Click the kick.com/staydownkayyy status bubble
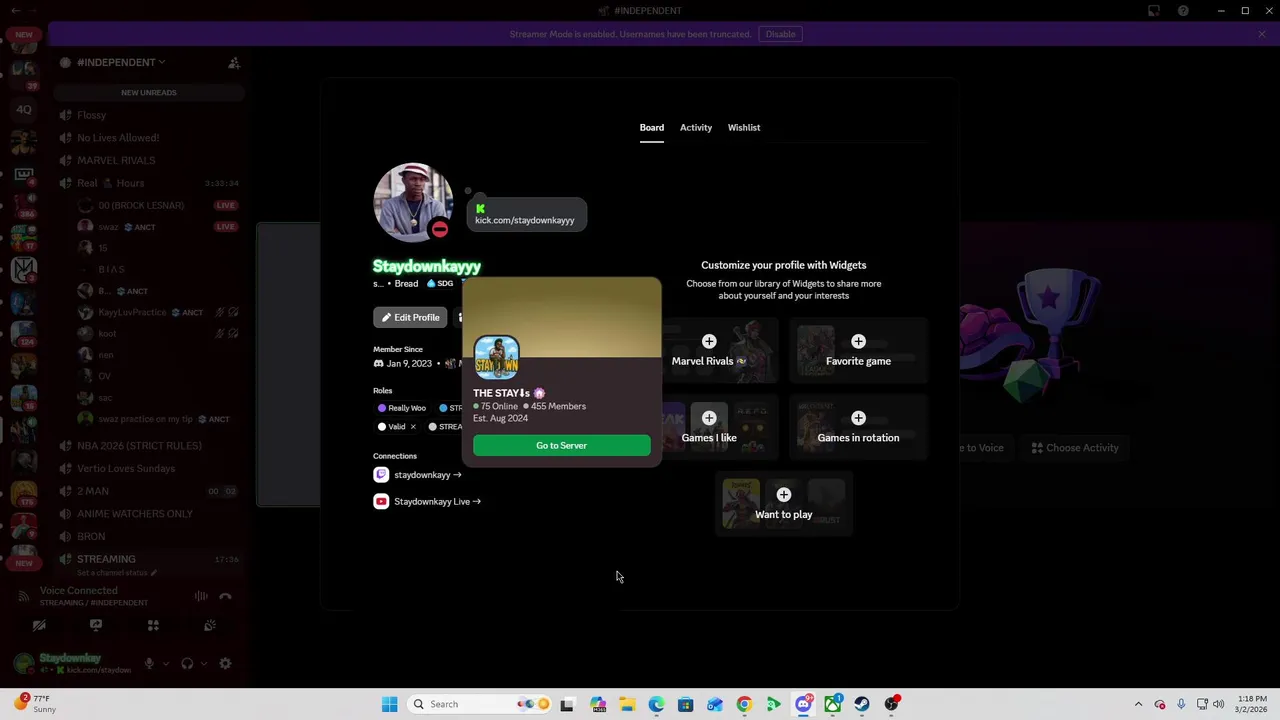The height and width of the screenshot is (720, 1280). (x=525, y=215)
